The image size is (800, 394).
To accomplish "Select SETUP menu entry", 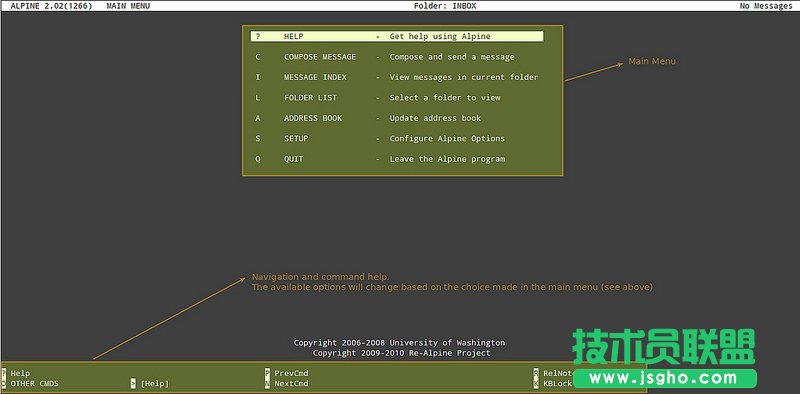I will click(296, 138).
